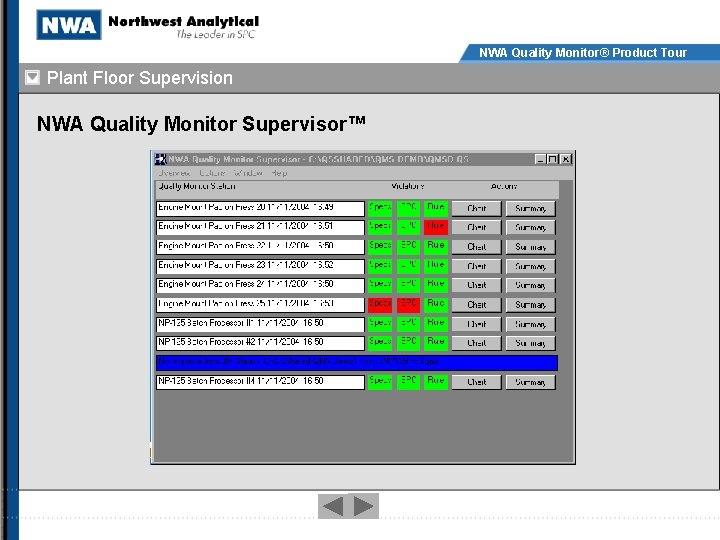The height and width of the screenshot is (540, 720).
Task: Click the blue no-response status bar
Action: click(357, 362)
